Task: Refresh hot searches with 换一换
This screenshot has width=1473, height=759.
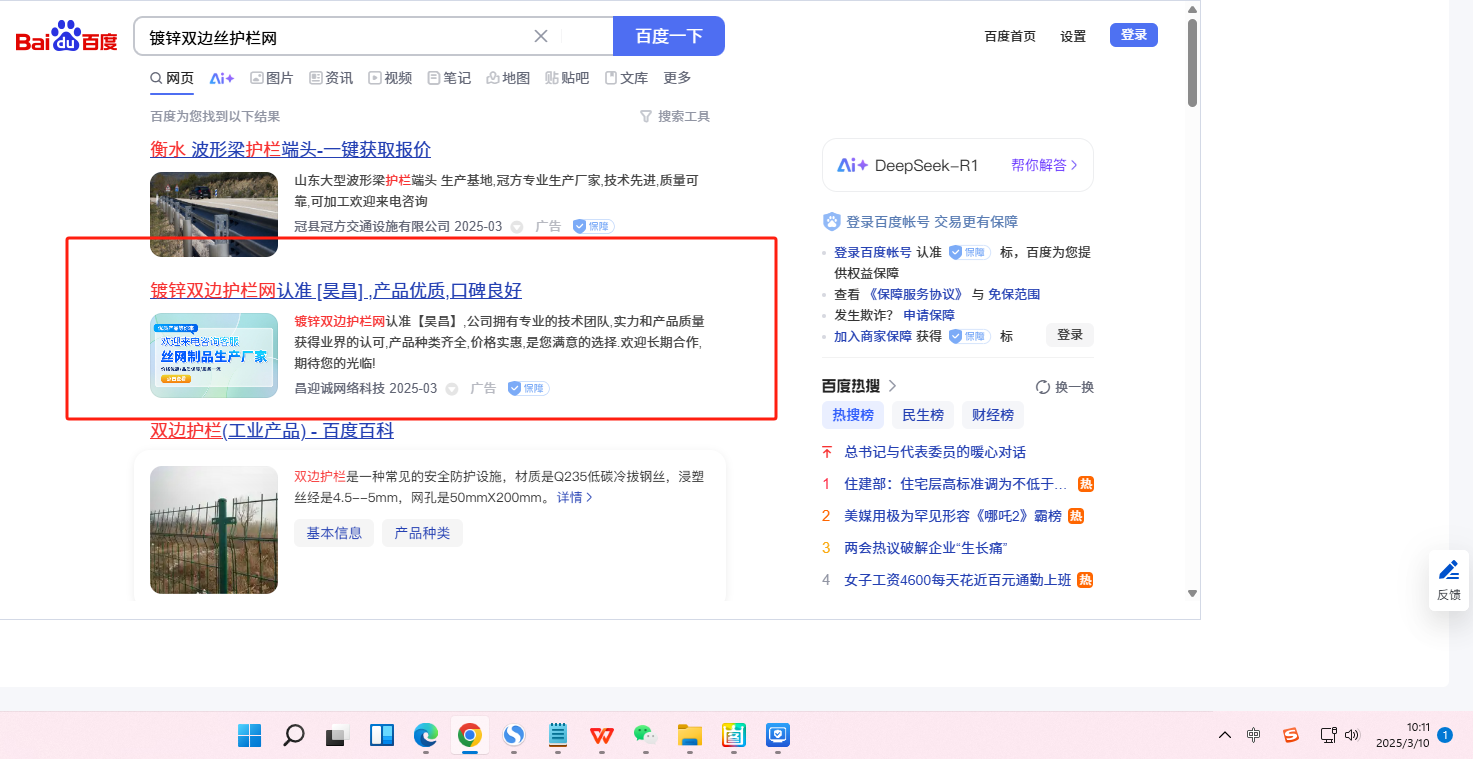Action: (x=1065, y=387)
